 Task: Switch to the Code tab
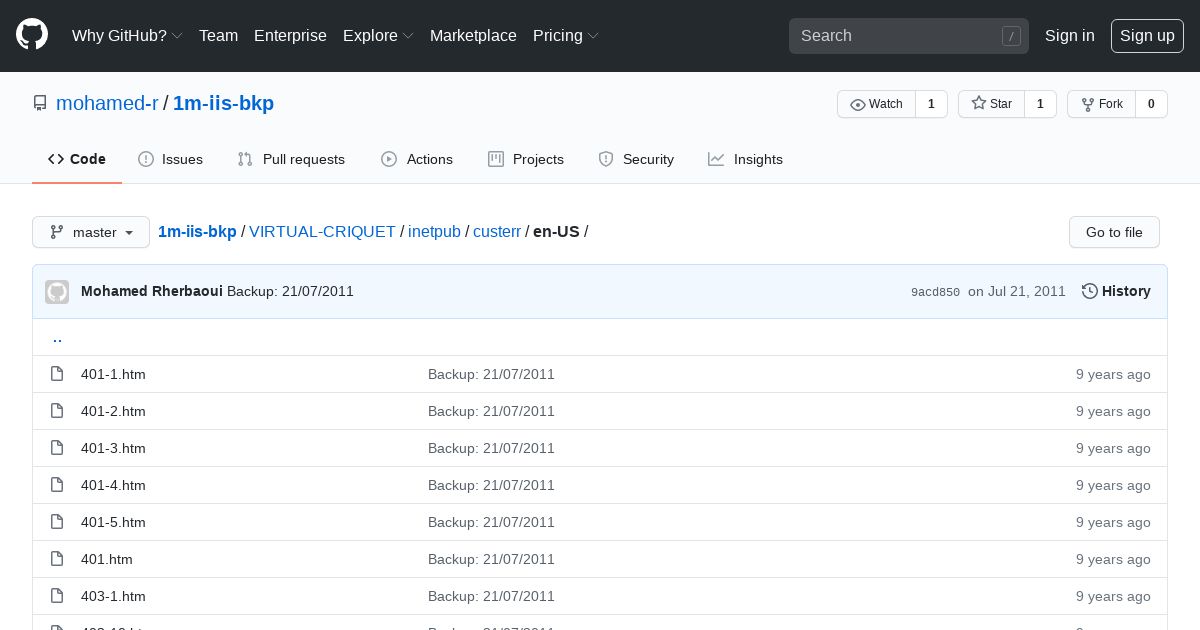tap(77, 159)
